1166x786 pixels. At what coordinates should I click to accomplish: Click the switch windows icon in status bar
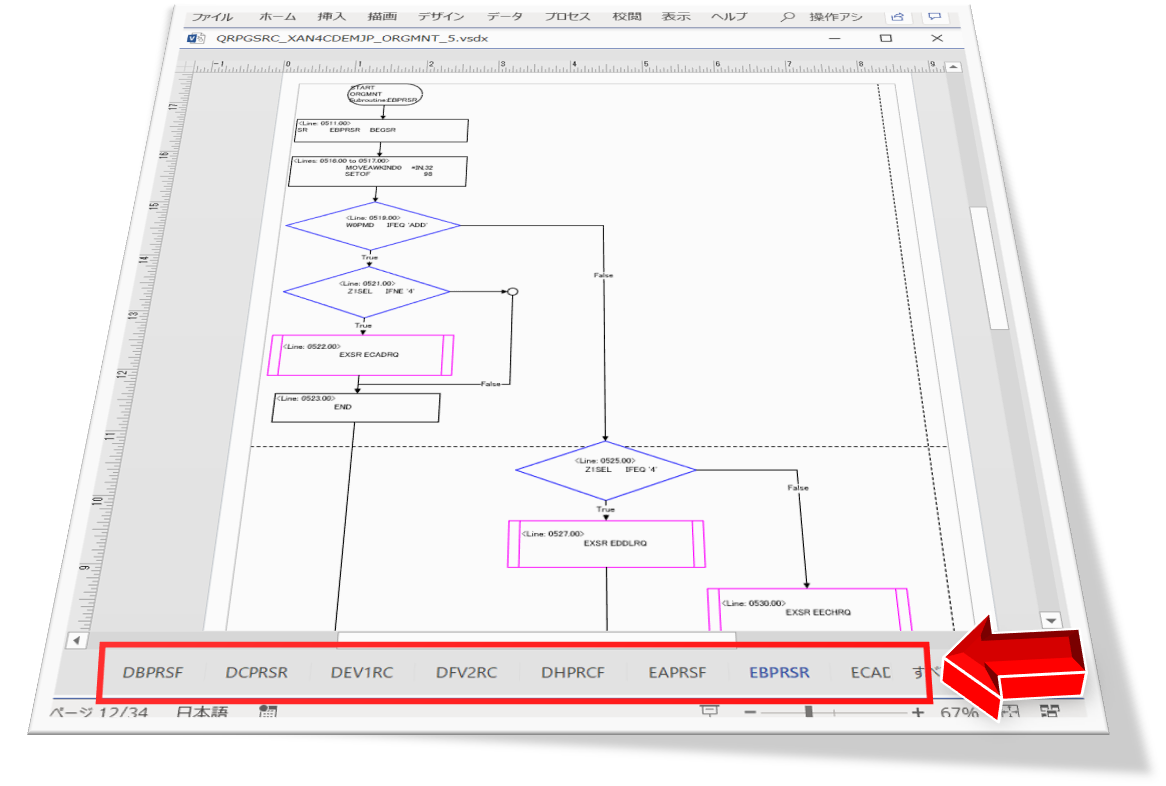click(1050, 712)
